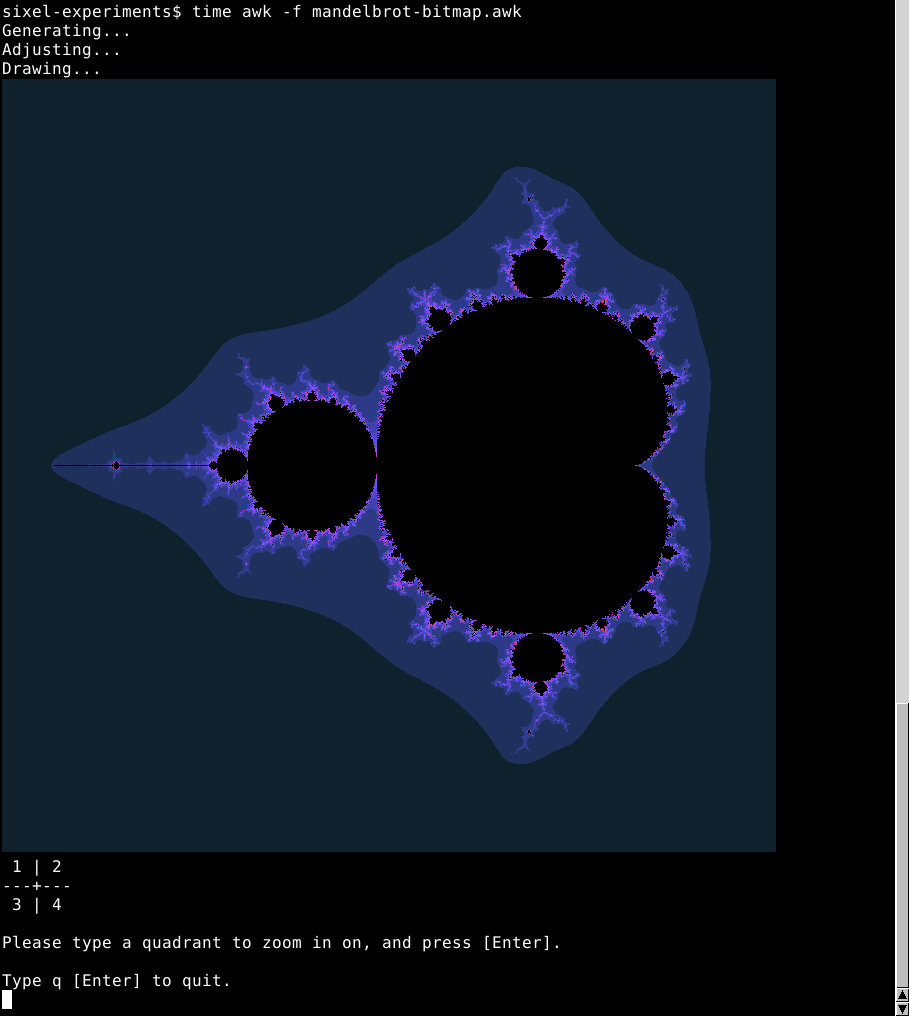Click the darker scrollbar thumb

pos(902,845)
